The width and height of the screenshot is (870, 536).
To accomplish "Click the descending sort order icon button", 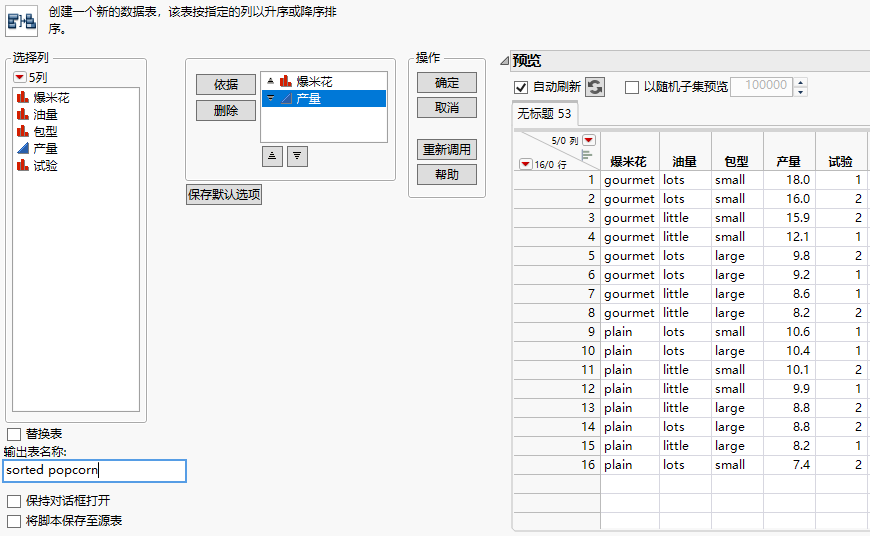I will 297,156.
